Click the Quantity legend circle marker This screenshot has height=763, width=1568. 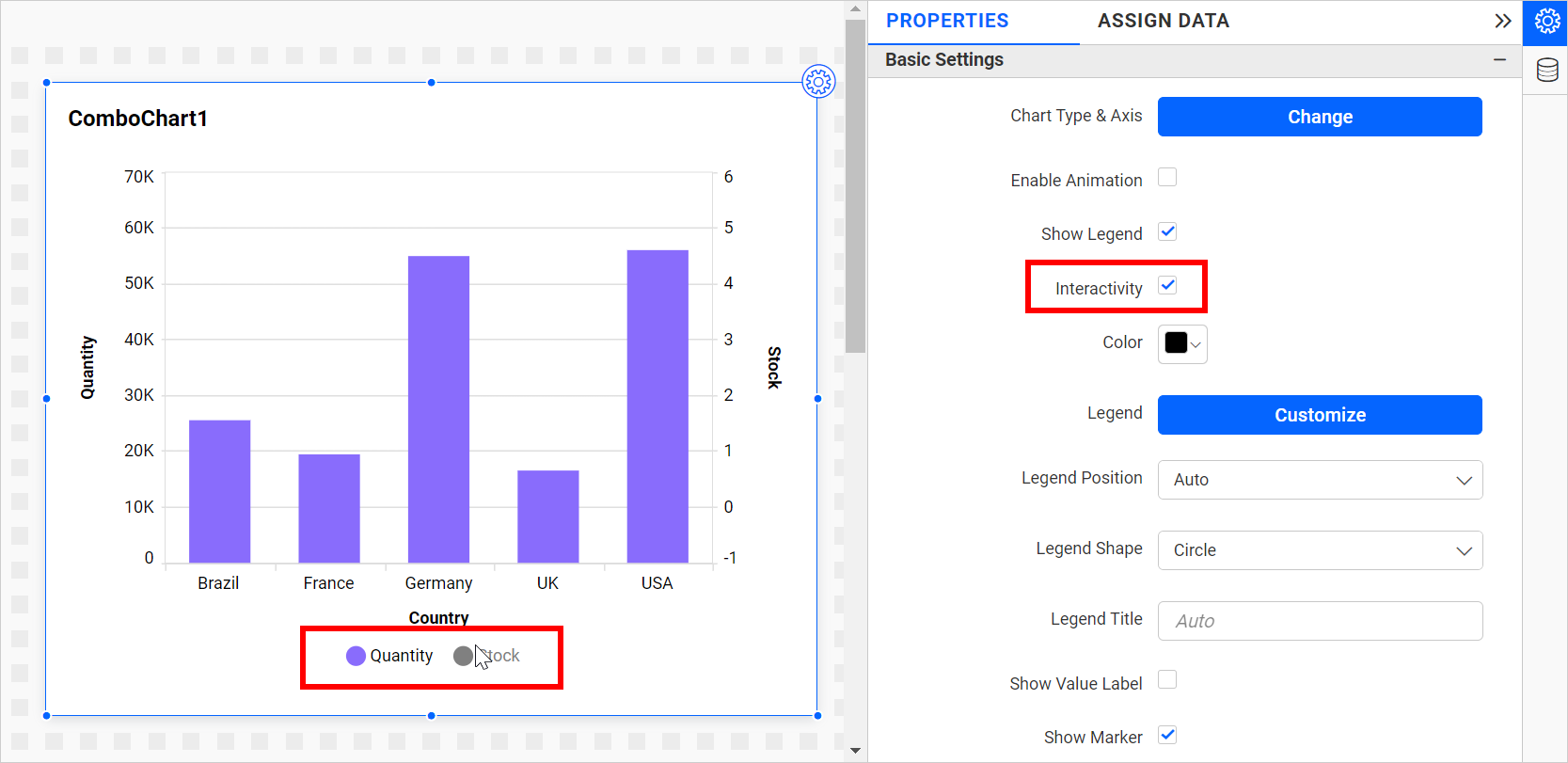(356, 656)
